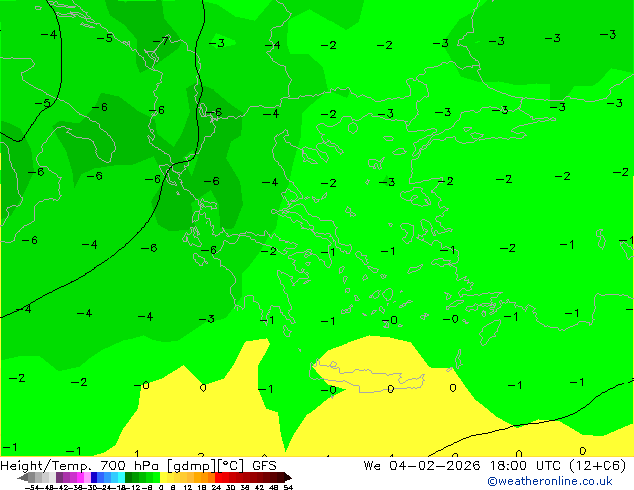The width and height of the screenshot is (634, 490).
Task: Select the bright red swatch in the legend
Action: pos(218,477)
